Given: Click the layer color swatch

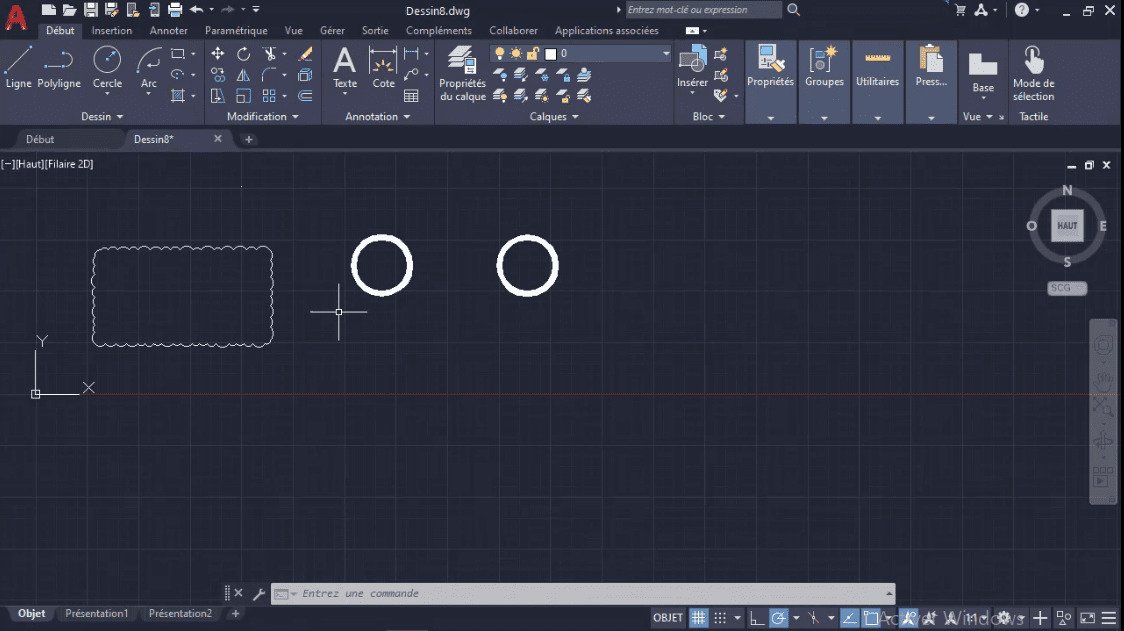Looking at the screenshot, I should pyautogui.click(x=551, y=53).
